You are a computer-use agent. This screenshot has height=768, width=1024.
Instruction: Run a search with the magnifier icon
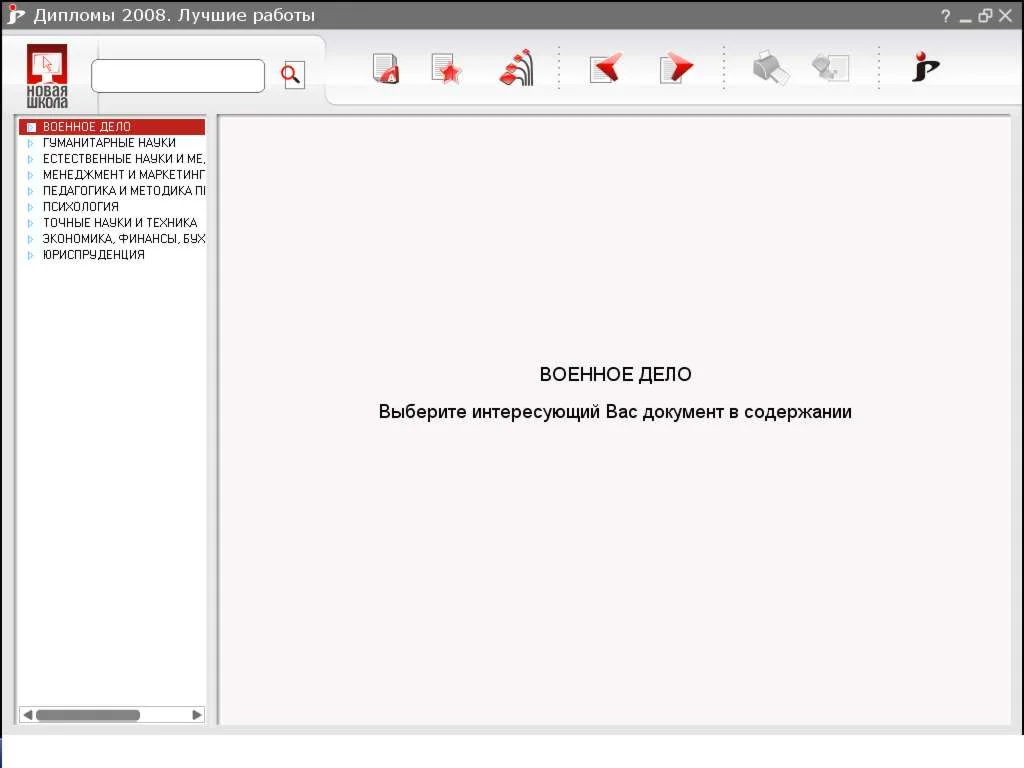tap(290, 75)
